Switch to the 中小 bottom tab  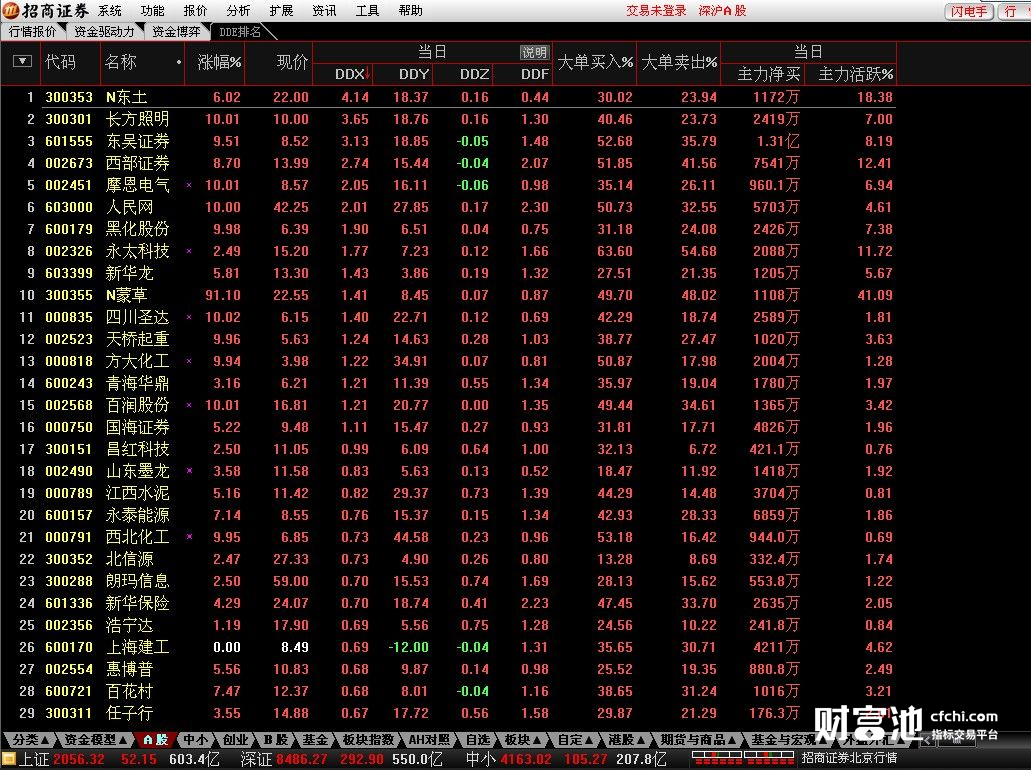tap(195, 740)
